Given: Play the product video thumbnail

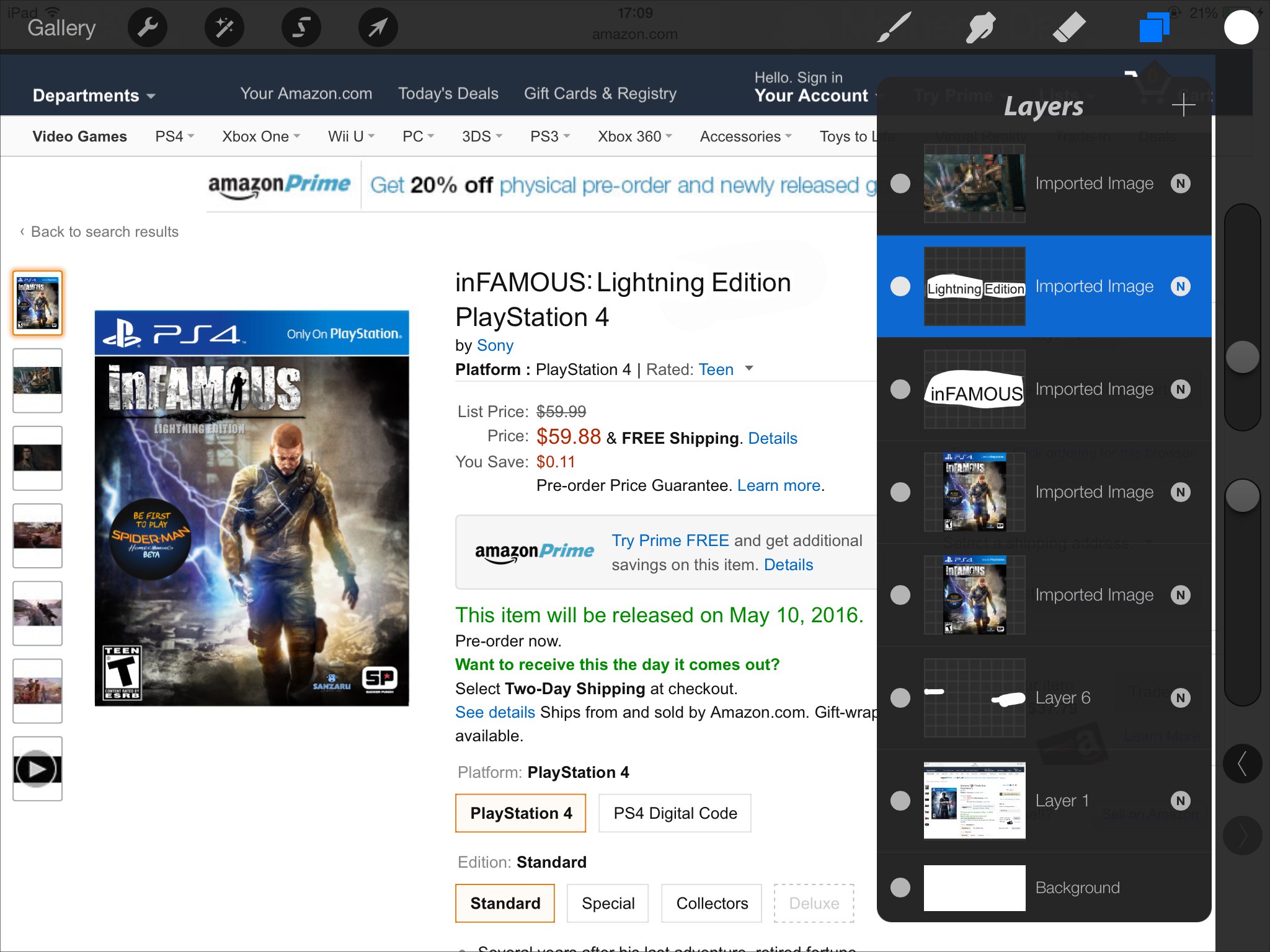Looking at the screenshot, I should pyautogui.click(x=37, y=769).
